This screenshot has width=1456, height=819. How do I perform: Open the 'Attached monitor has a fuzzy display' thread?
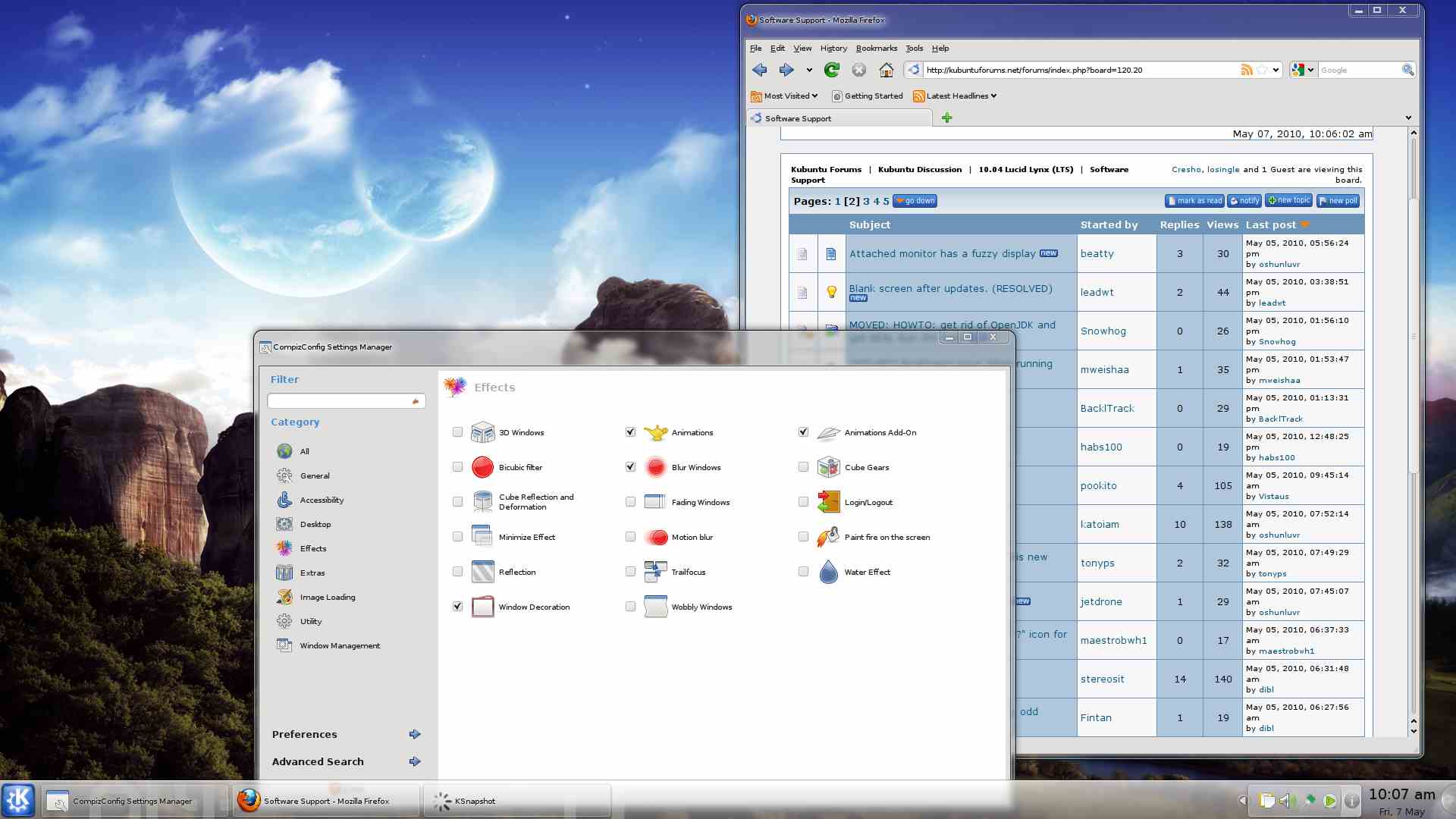942,253
